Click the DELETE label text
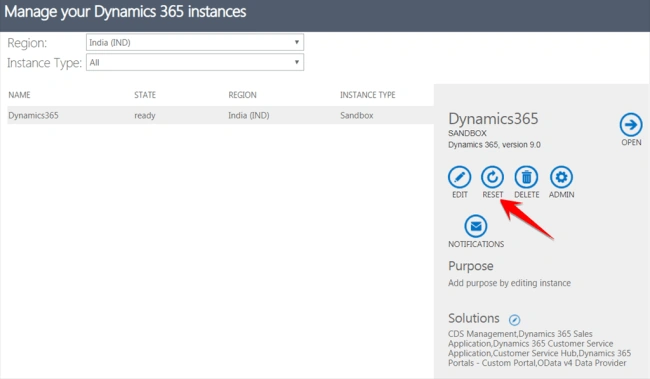Image resolution: width=650 pixels, height=379 pixels. coord(527,194)
